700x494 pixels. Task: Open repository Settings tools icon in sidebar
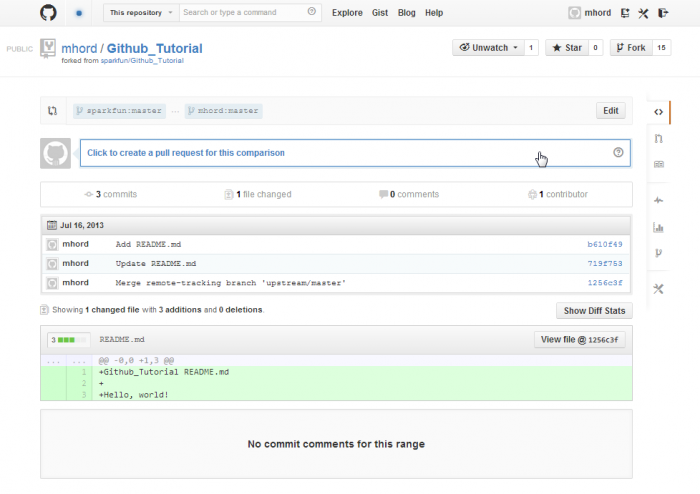click(658, 289)
